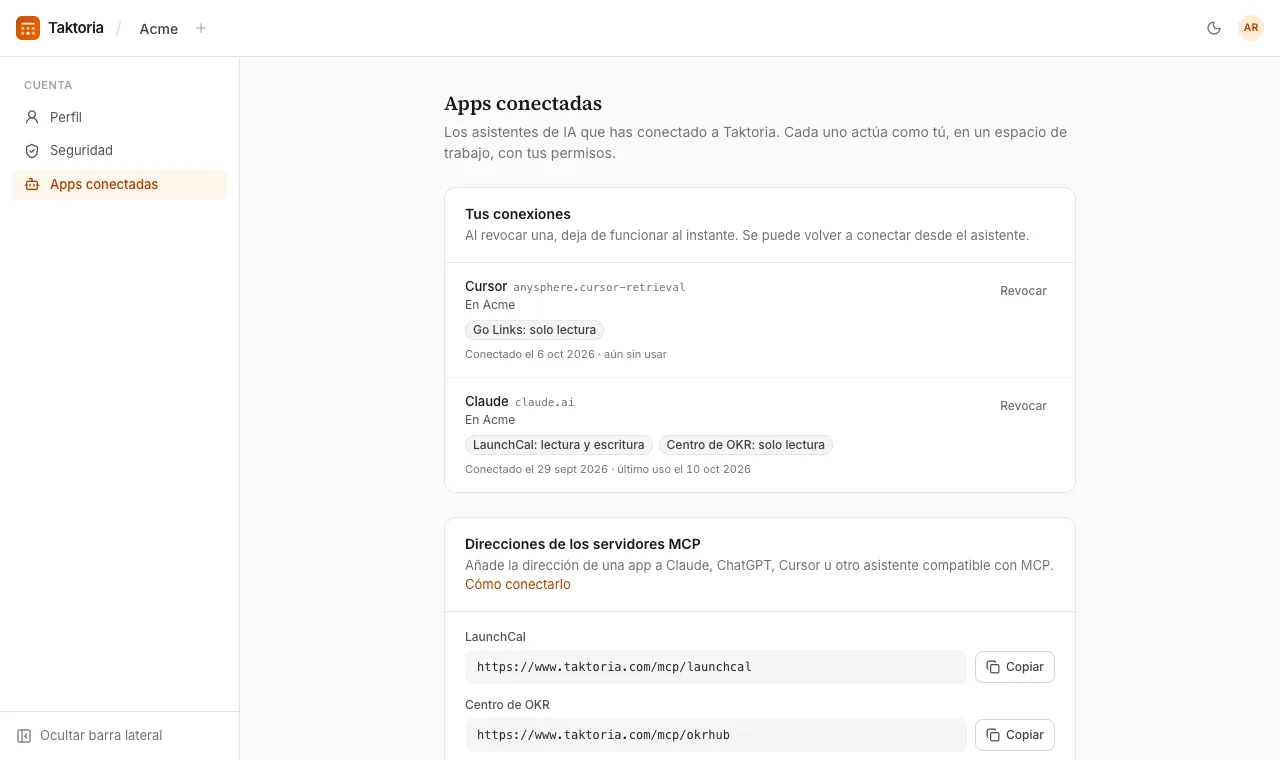Viewport: 1280px width, 760px height.
Task: Click the copy icon for Centro de OKR address
Action: [x=993, y=735]
